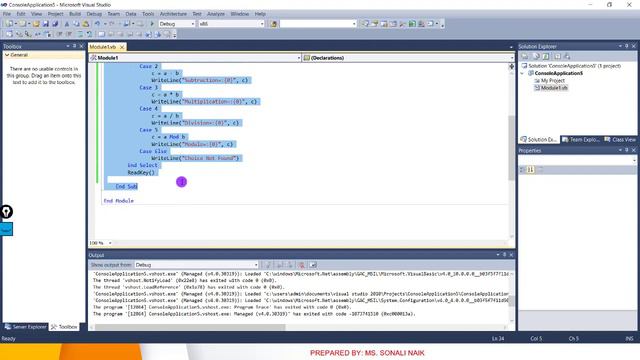Click the Find in Files icon
640x360 pixels.
click(273, 24)
